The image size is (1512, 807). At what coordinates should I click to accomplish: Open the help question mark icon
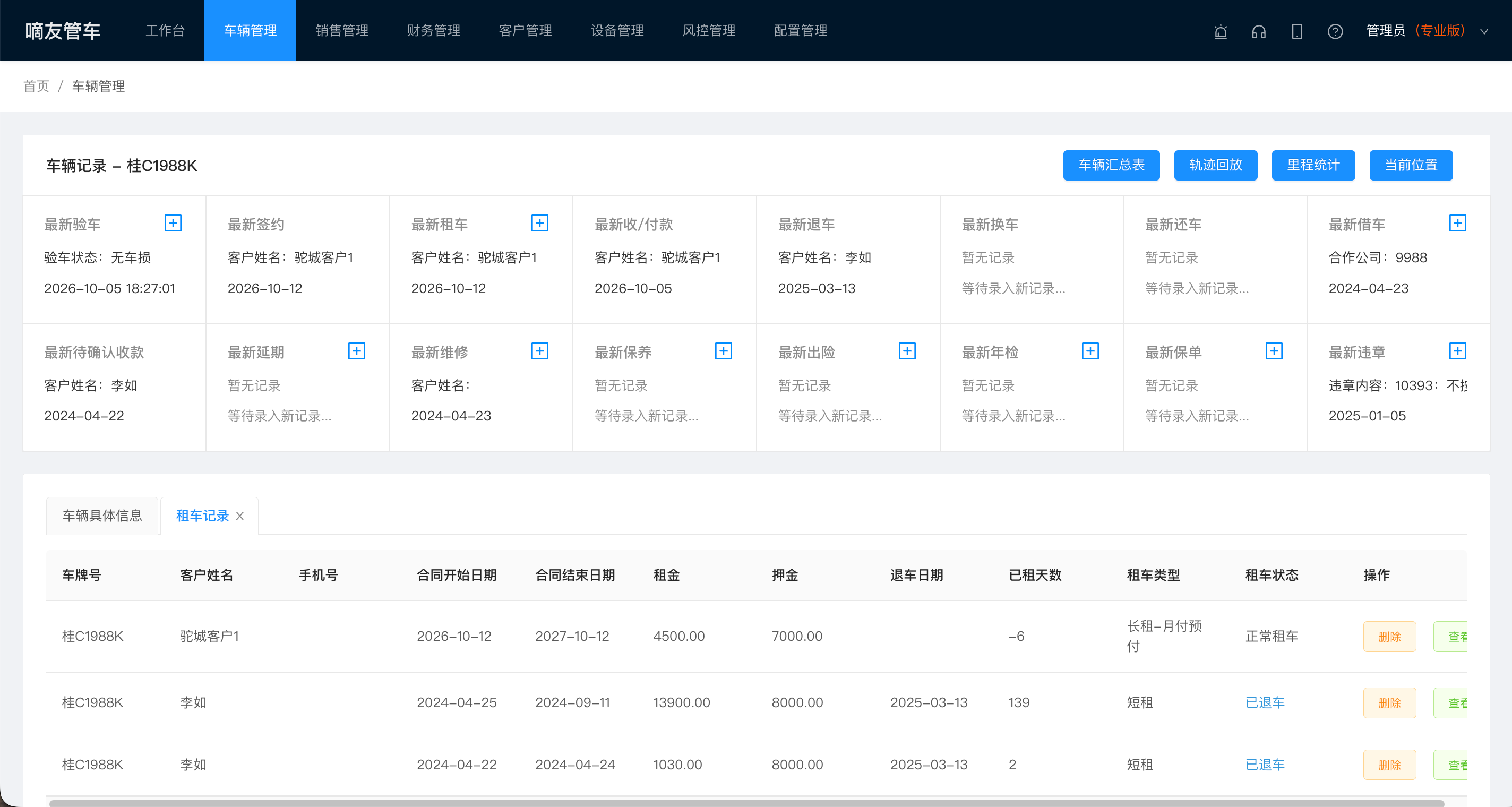(x=1335, y=31)
